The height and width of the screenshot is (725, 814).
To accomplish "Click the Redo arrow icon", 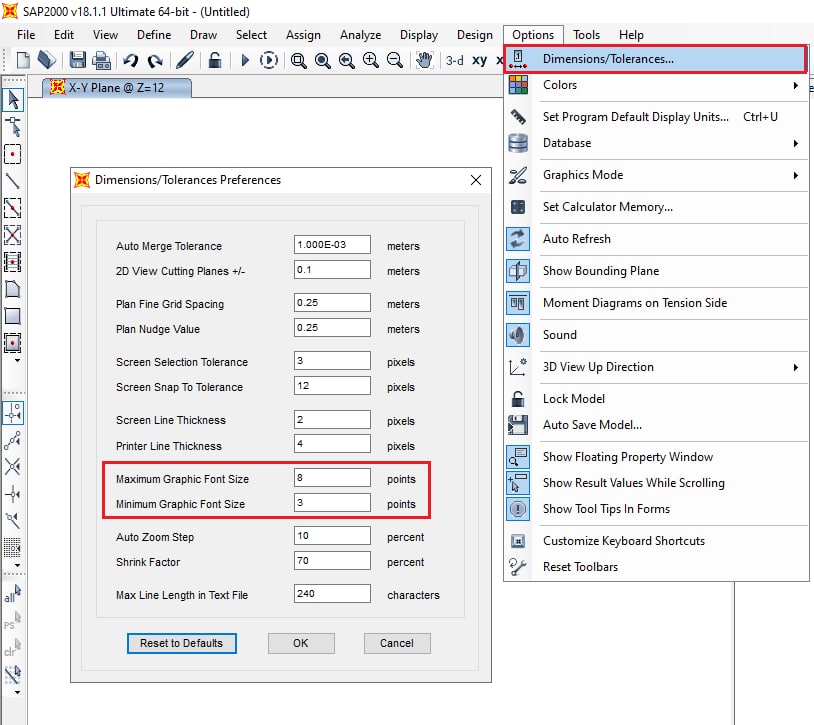I will pos(155,60).
